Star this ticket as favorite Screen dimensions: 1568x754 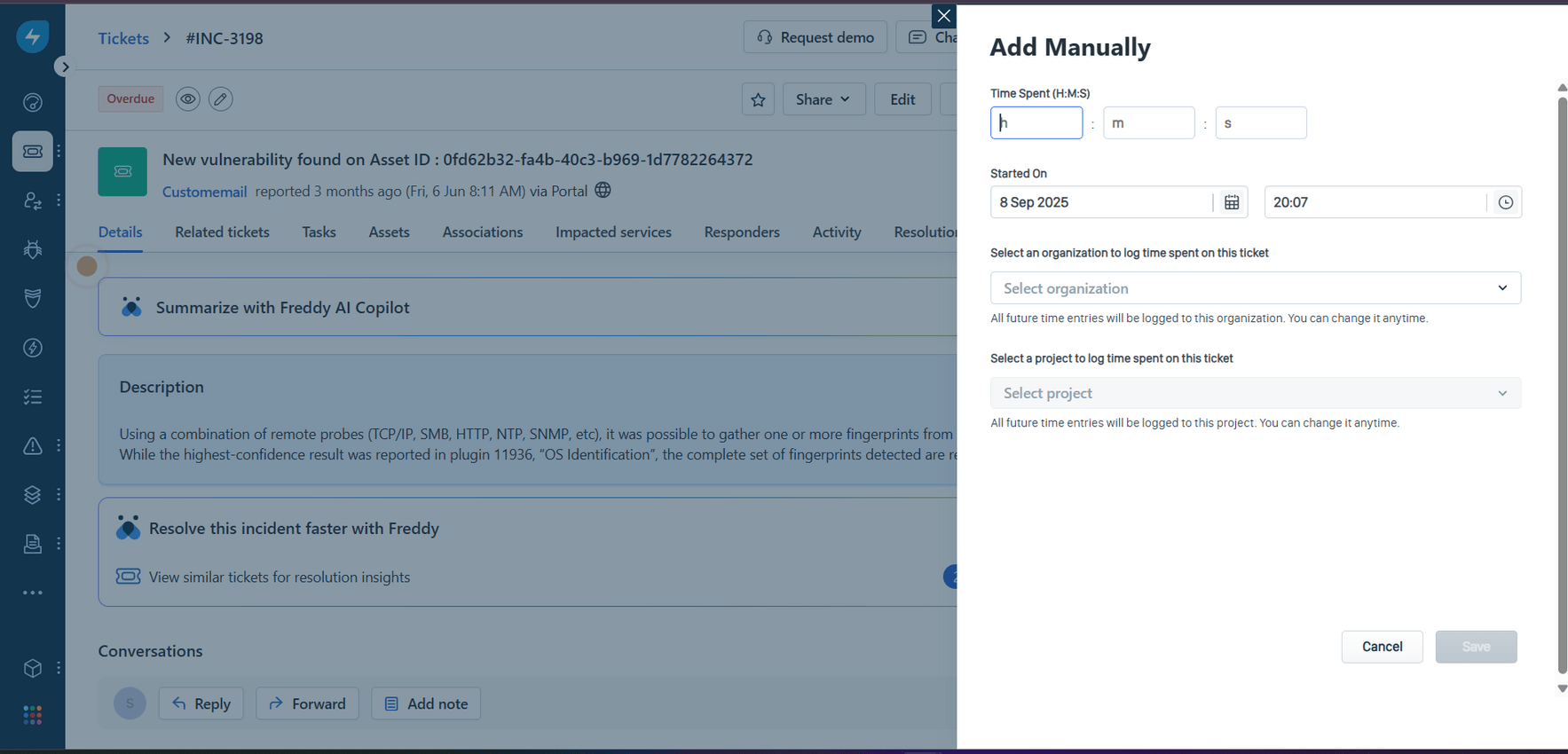758,99
